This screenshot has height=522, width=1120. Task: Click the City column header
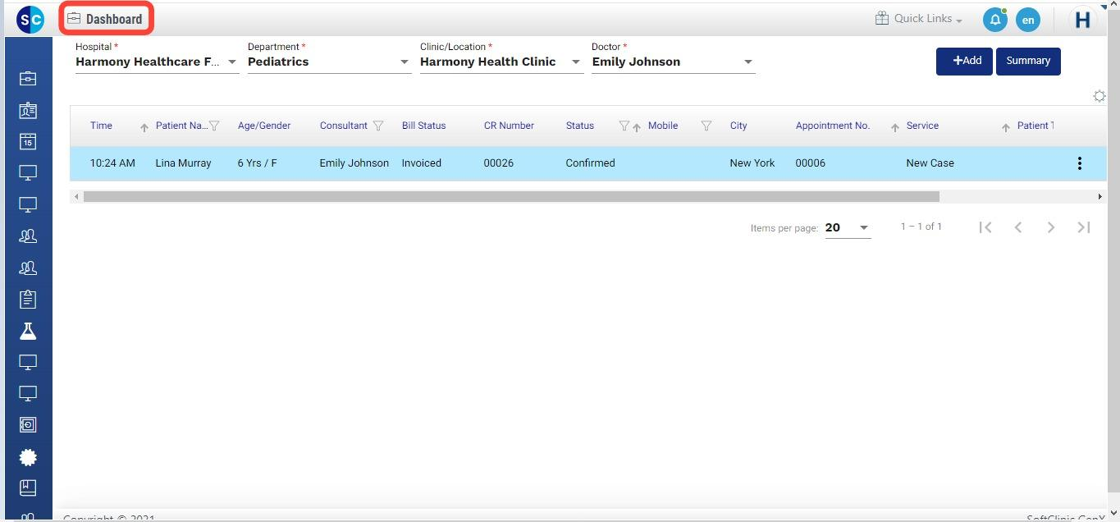pos(739,126)
